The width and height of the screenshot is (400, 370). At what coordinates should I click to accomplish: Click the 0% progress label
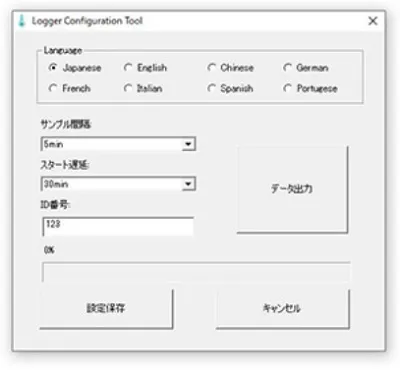pos(49,250)
